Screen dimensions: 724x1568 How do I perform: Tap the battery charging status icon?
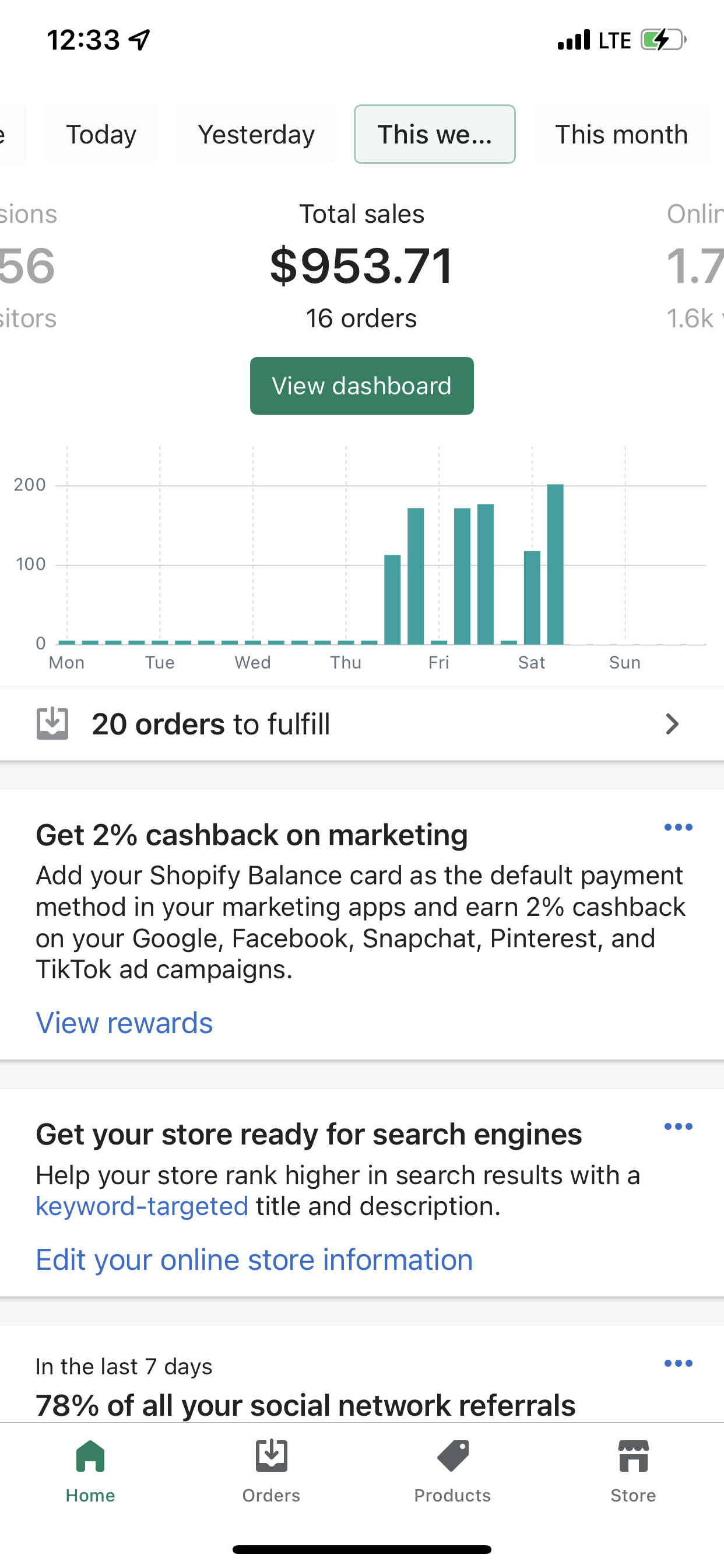(x=663, y=40)
